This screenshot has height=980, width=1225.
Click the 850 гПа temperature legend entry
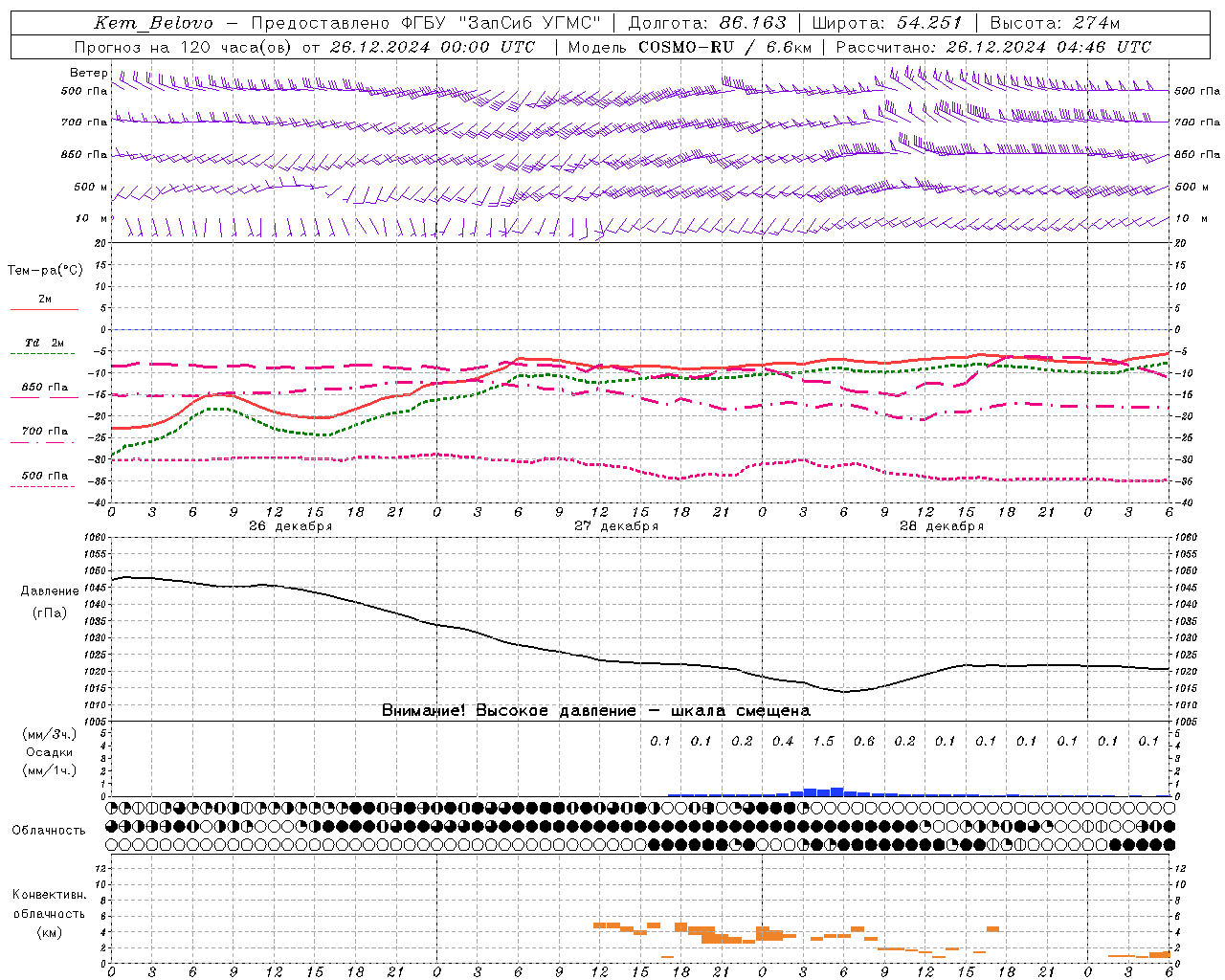[45, 388]
